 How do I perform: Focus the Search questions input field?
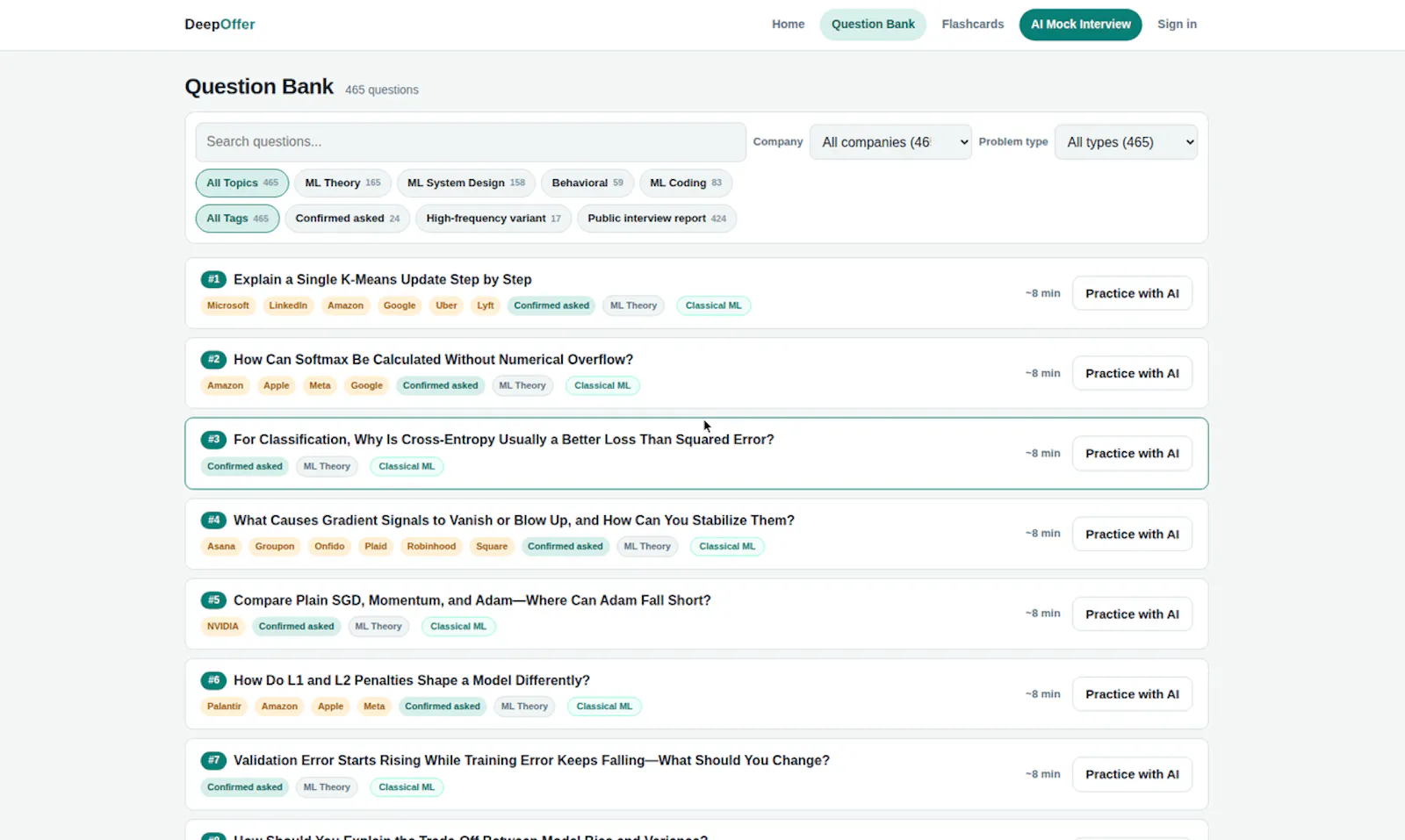pyautogui.click(x=471, y=141)
